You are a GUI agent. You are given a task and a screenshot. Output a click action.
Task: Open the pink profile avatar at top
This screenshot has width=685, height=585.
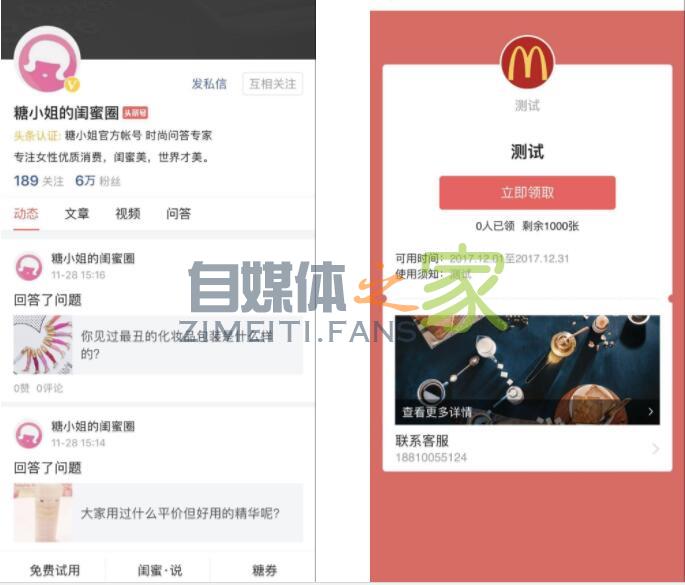coord(47,59)
